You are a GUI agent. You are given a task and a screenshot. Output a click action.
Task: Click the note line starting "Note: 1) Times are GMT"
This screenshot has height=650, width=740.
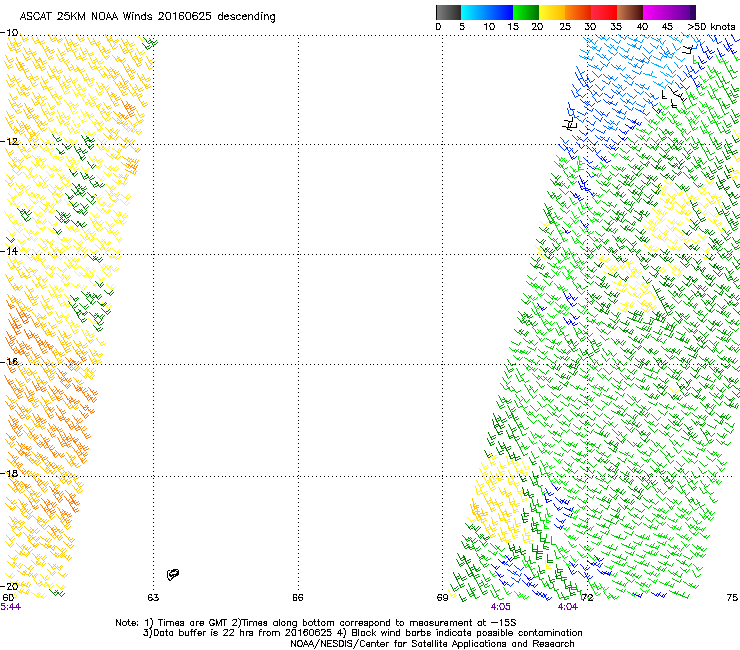tap(315, 623)
